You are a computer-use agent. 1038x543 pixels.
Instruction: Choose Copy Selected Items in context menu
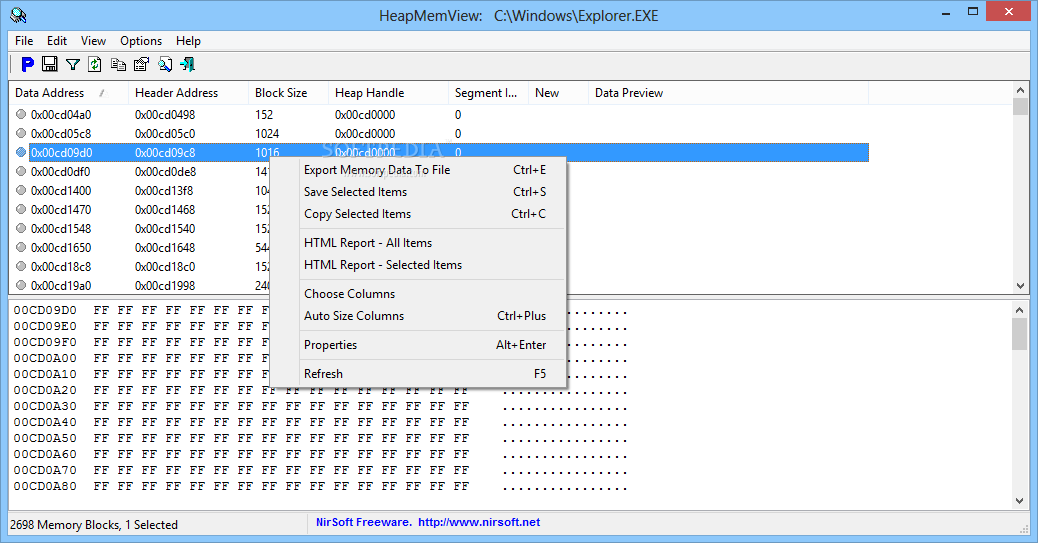point(418,214)
